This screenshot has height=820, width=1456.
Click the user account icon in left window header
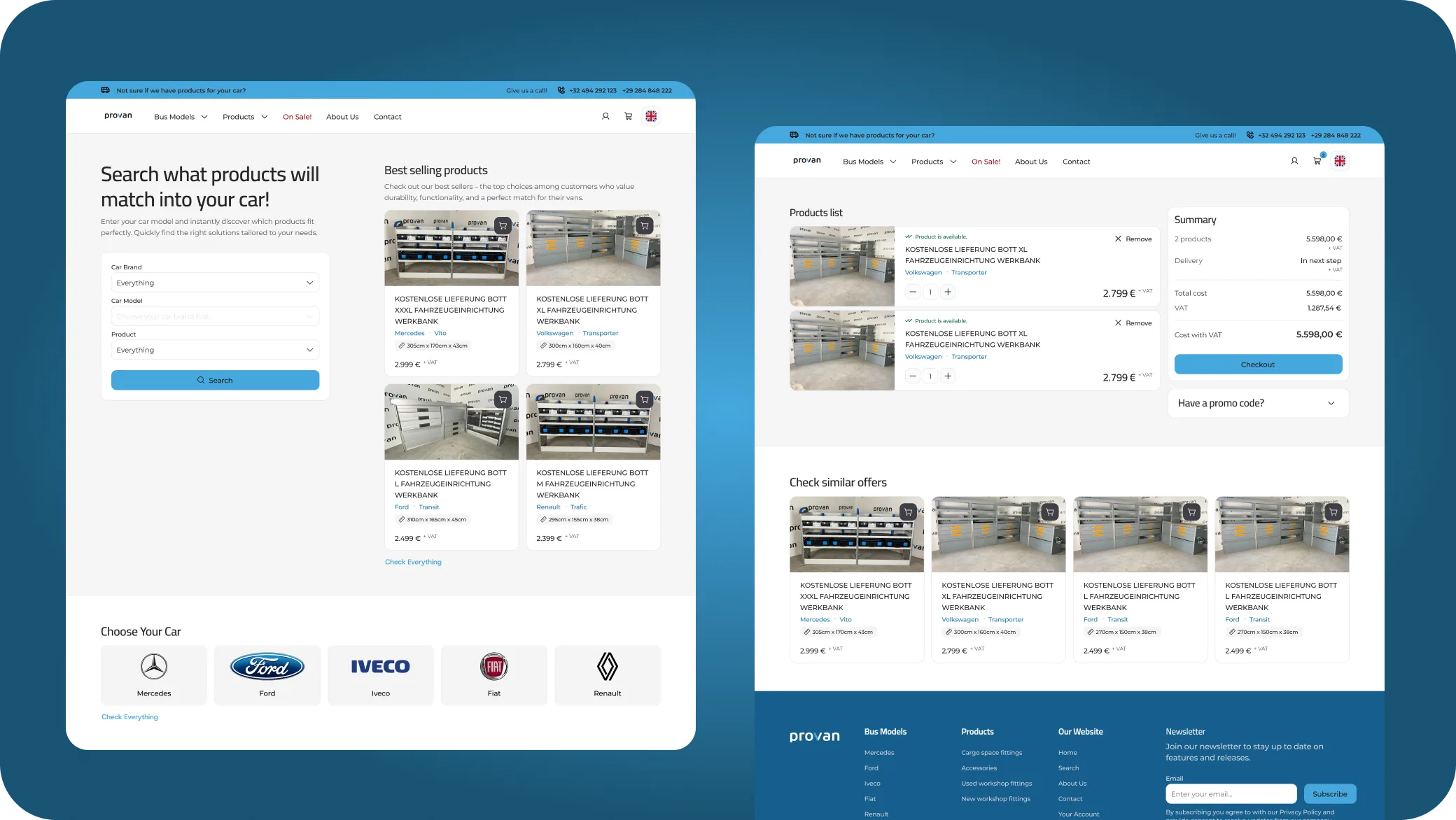tap(605, 117)
